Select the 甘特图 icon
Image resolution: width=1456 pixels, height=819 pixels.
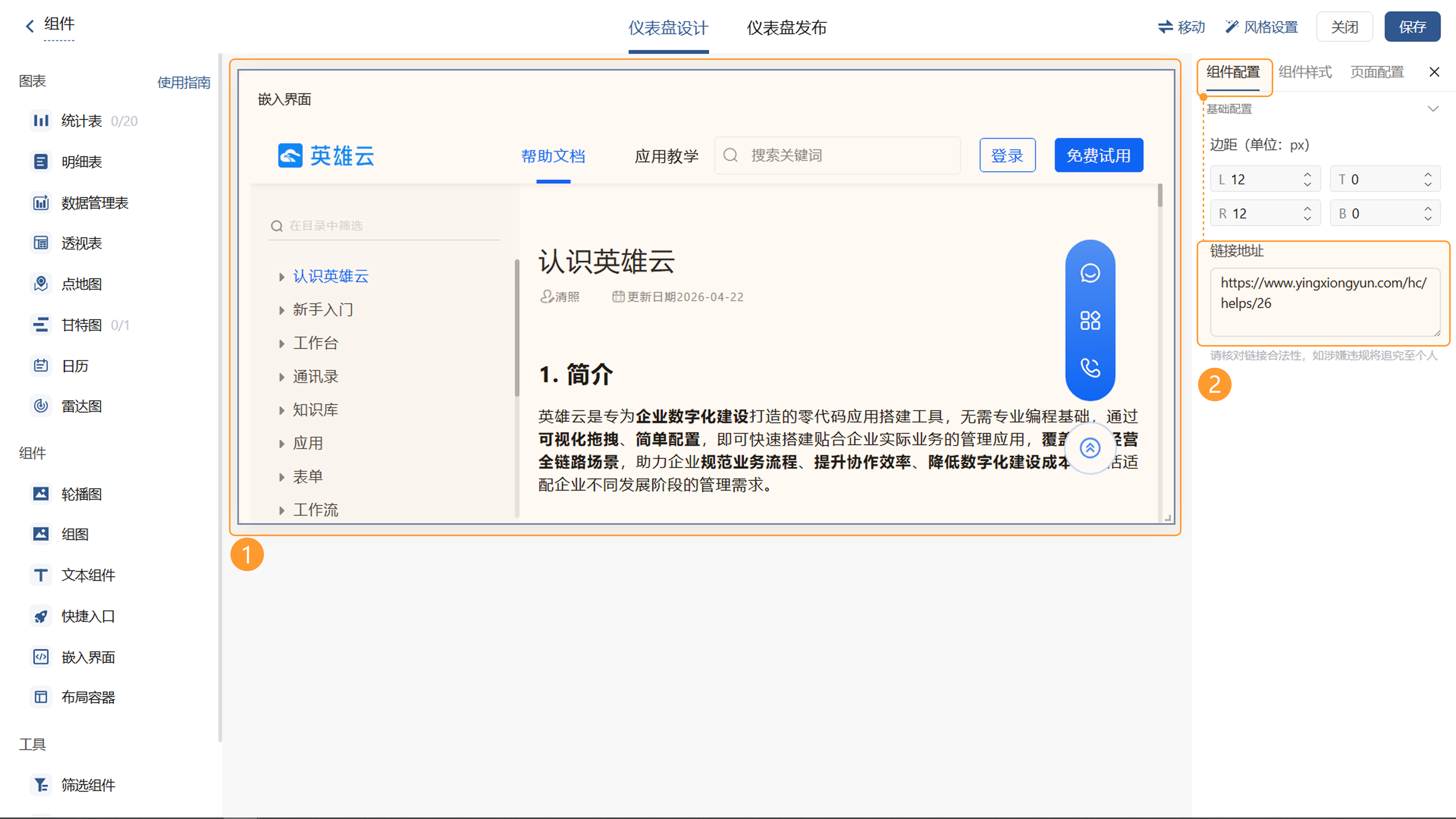click(x=41, y=325)
